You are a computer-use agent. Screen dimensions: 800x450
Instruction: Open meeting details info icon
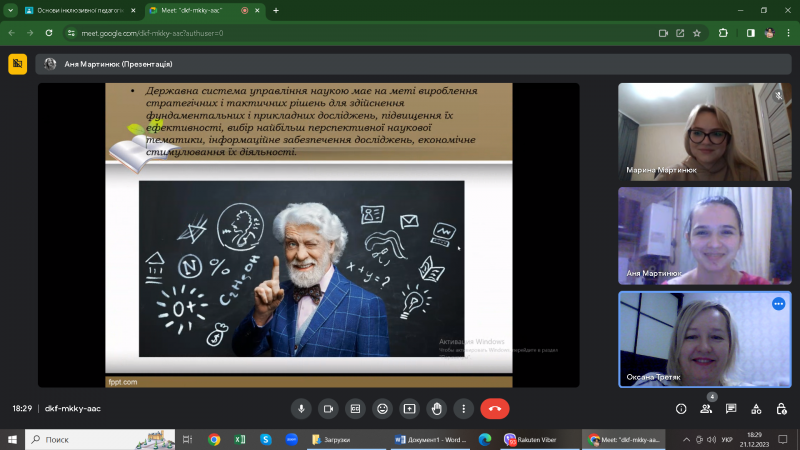(x=681, y=408)
